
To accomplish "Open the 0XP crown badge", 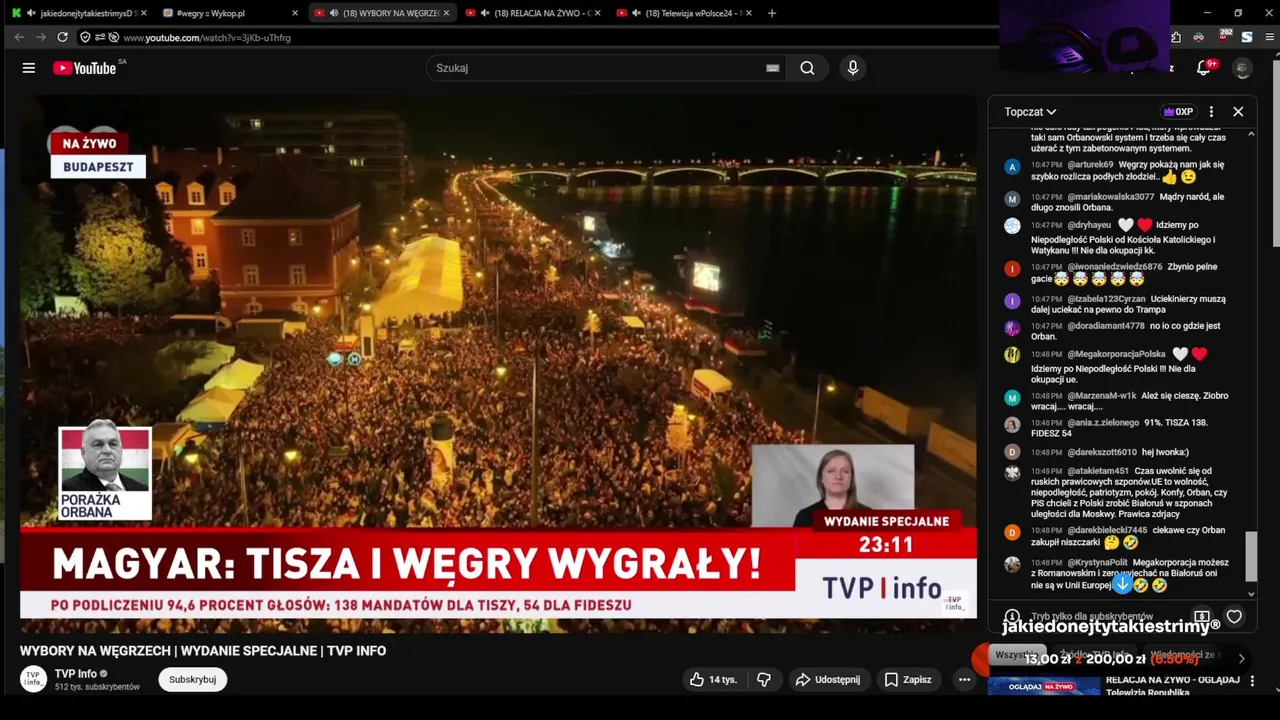I will point(1178,112).
